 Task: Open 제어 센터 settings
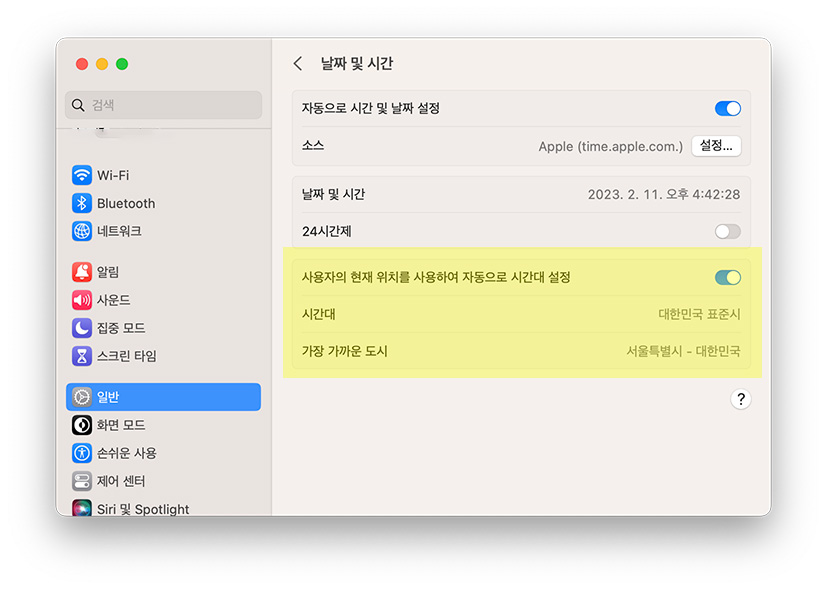coord(80,480)
